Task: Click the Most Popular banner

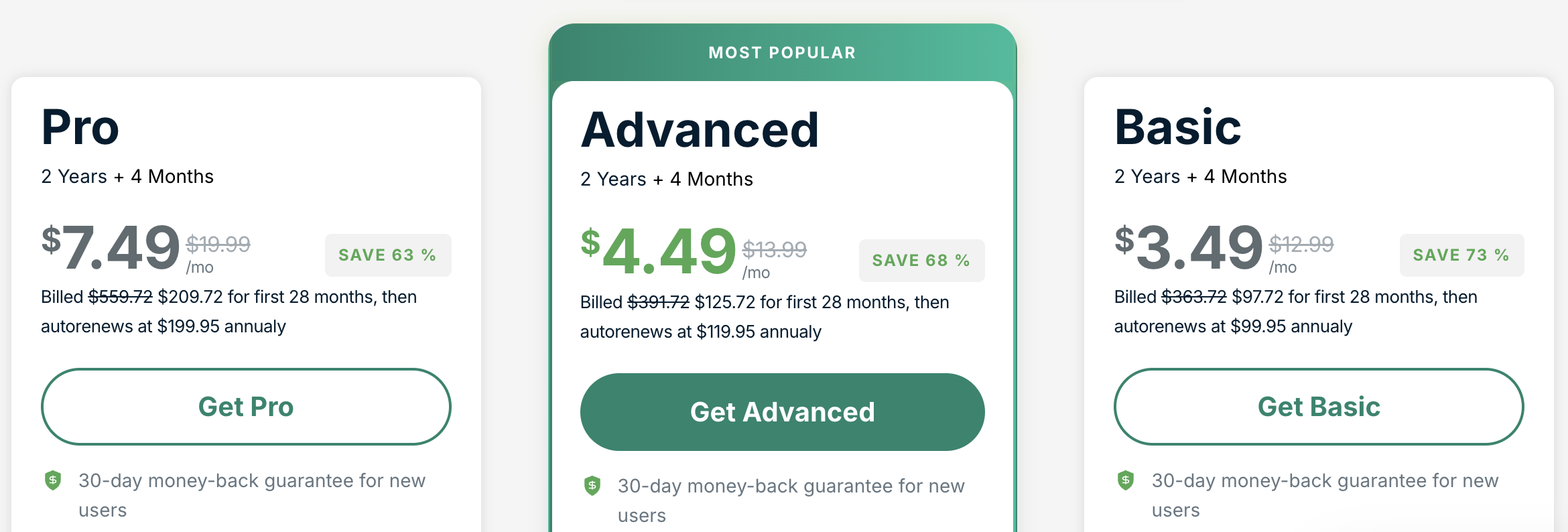Action: 782,53
